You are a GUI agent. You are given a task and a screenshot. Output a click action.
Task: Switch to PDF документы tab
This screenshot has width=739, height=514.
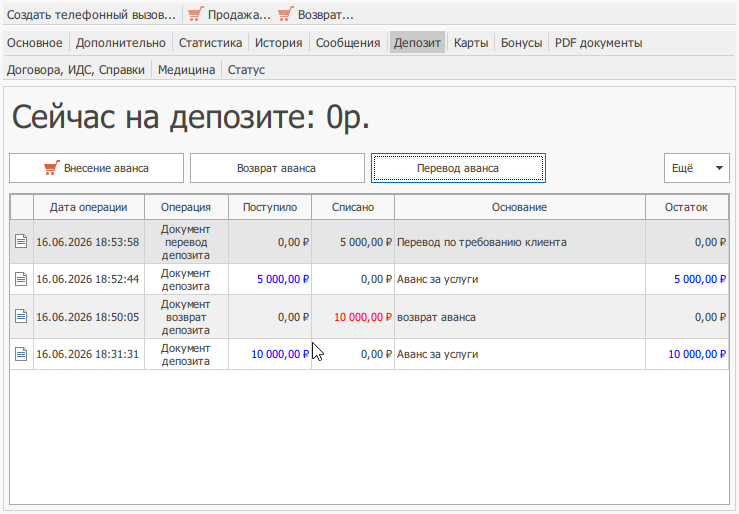click(x=598, y=43)
